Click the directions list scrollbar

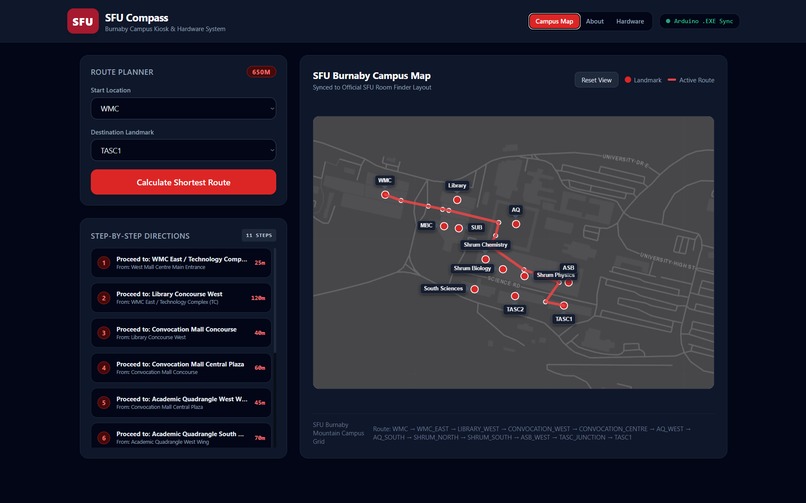coord(274,301)
